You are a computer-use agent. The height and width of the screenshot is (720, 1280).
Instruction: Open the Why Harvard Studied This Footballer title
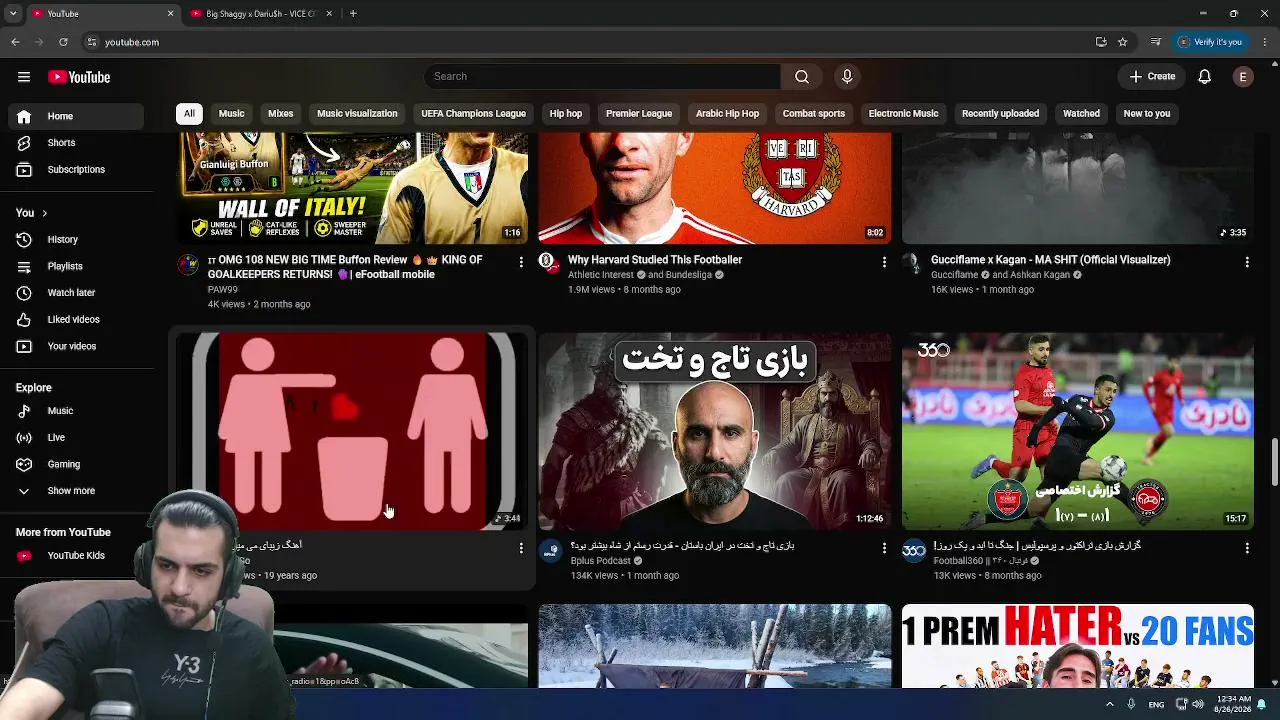coord(655,260)
